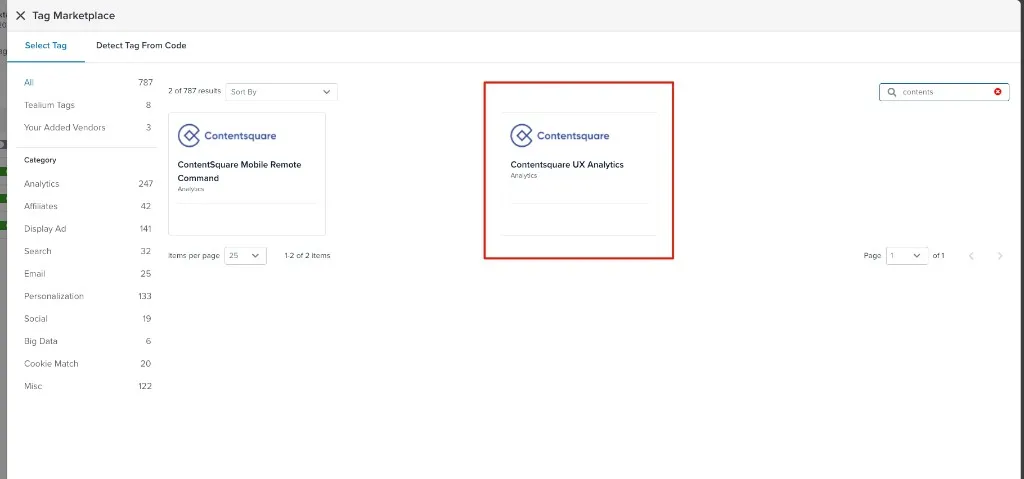This screenshot has width=1024, height=479.
Task: Click into the tag search input field
Action: [944, 92]
